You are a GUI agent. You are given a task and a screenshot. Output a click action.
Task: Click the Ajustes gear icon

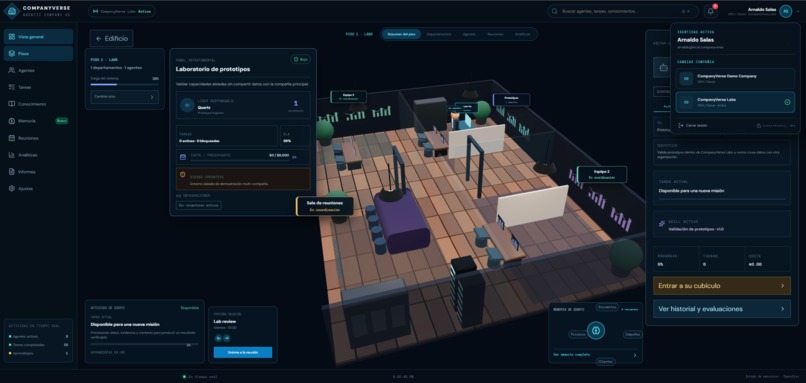[11, 189]
